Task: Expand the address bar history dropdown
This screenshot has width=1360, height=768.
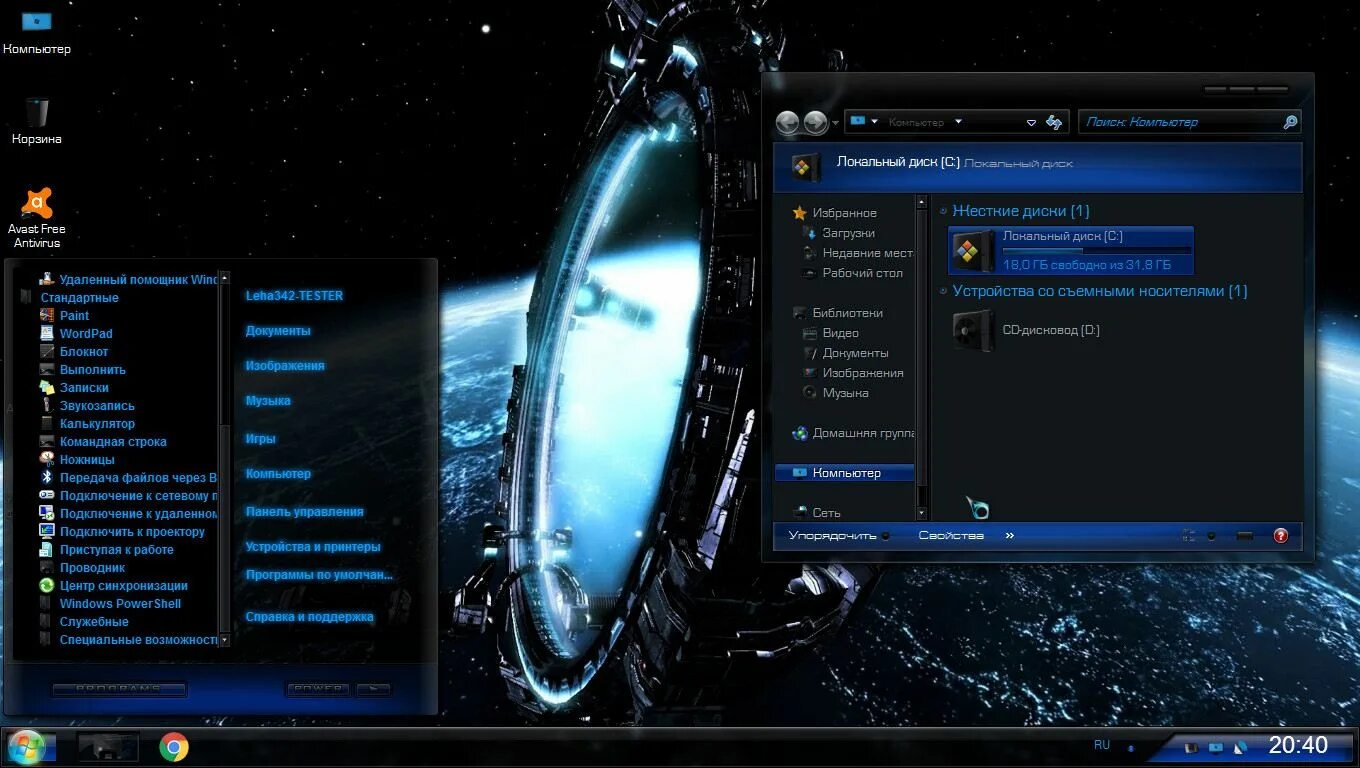Action: coord(1032,123)
